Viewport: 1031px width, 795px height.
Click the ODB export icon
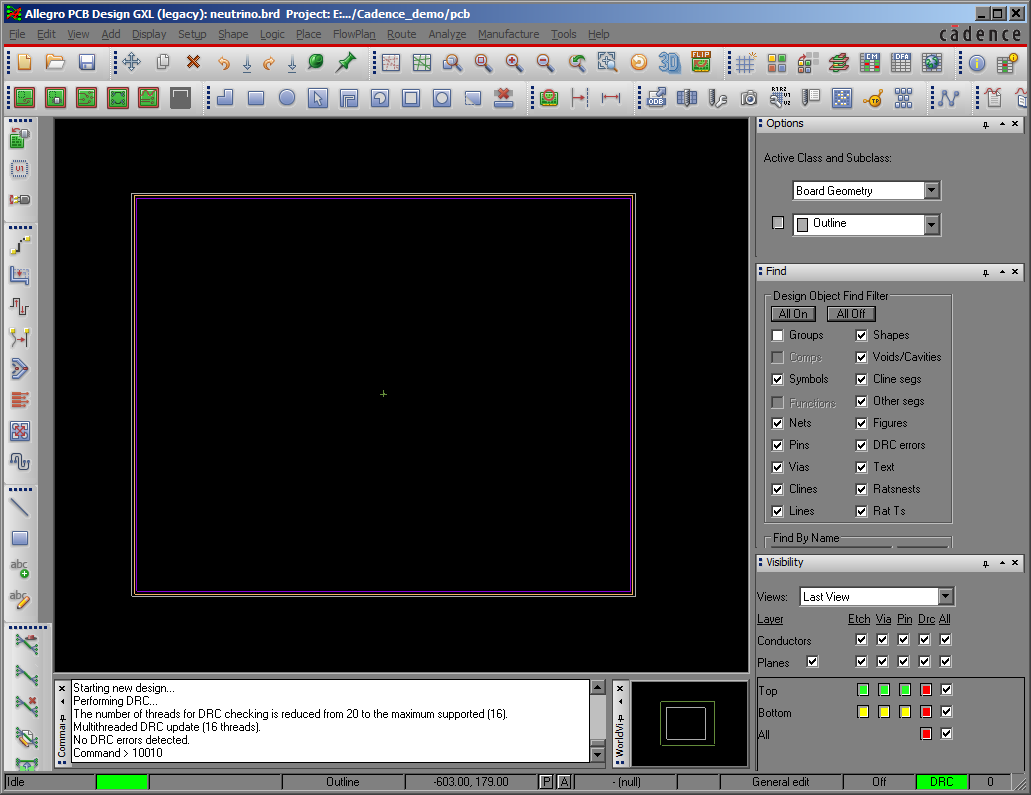(656, 98)
